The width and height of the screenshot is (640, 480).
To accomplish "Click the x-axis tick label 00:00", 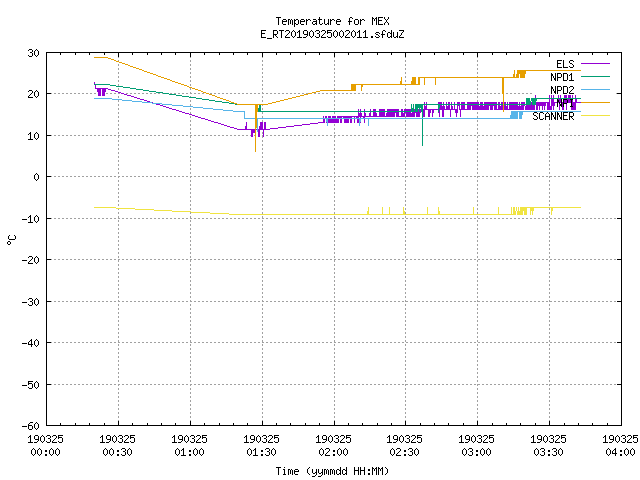I will (45, 452).
